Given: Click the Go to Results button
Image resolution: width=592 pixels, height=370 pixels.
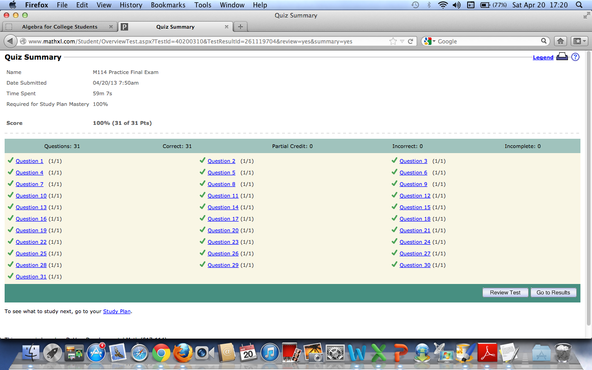Looking at the screenshot, I should (x=553, y=293).
